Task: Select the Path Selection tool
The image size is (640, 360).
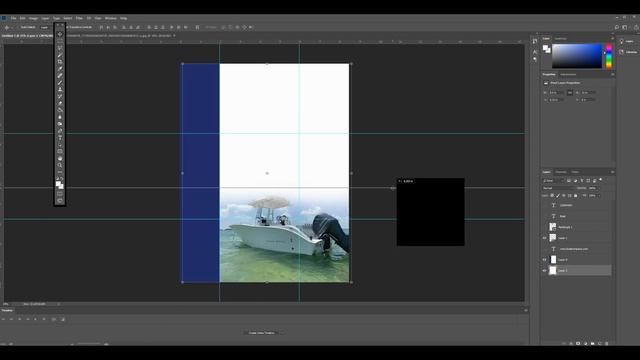Action: click(x=60, y=144)
